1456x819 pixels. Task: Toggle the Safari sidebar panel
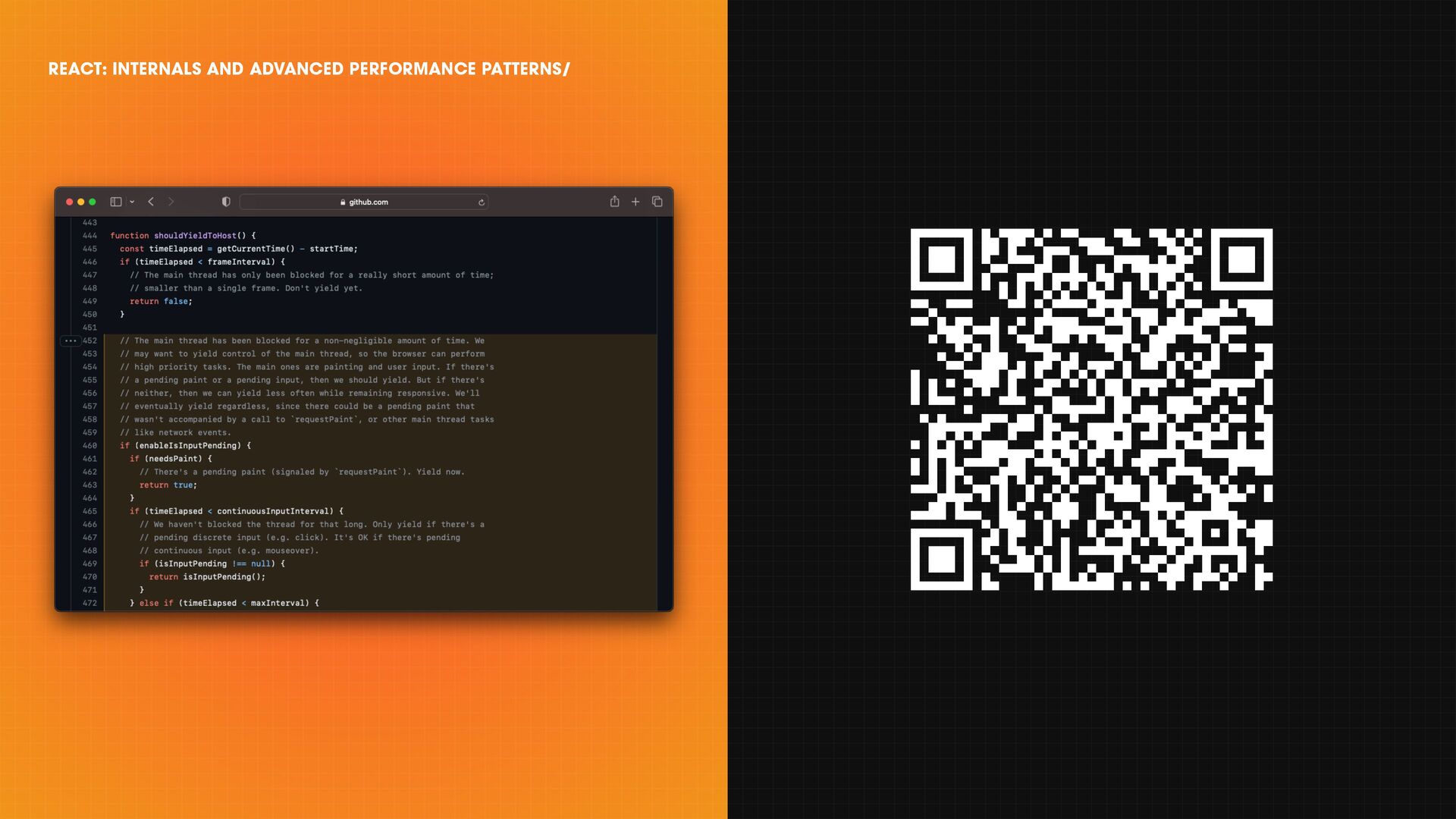[x=116, y=202]
